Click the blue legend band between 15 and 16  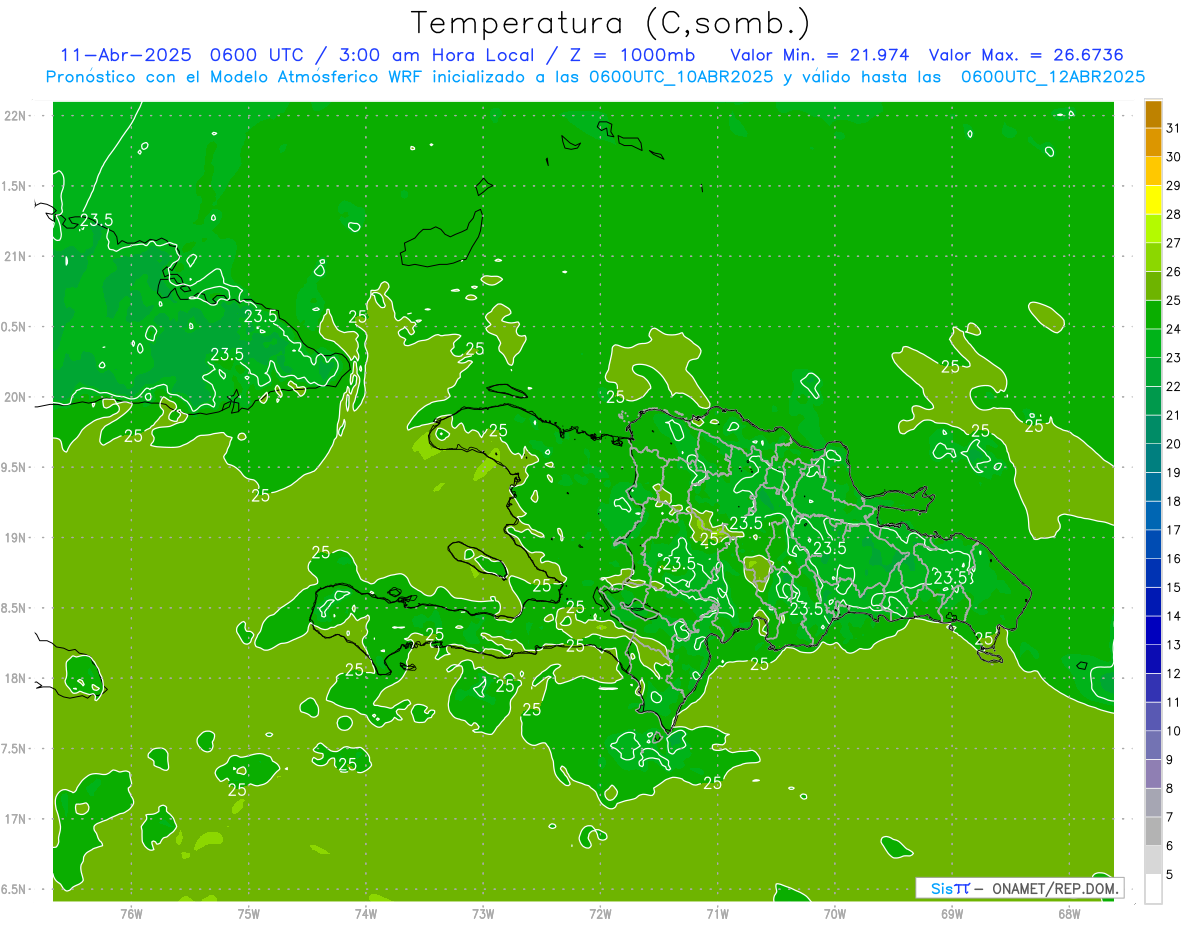pyautogui.click(x=1153, y=573)
